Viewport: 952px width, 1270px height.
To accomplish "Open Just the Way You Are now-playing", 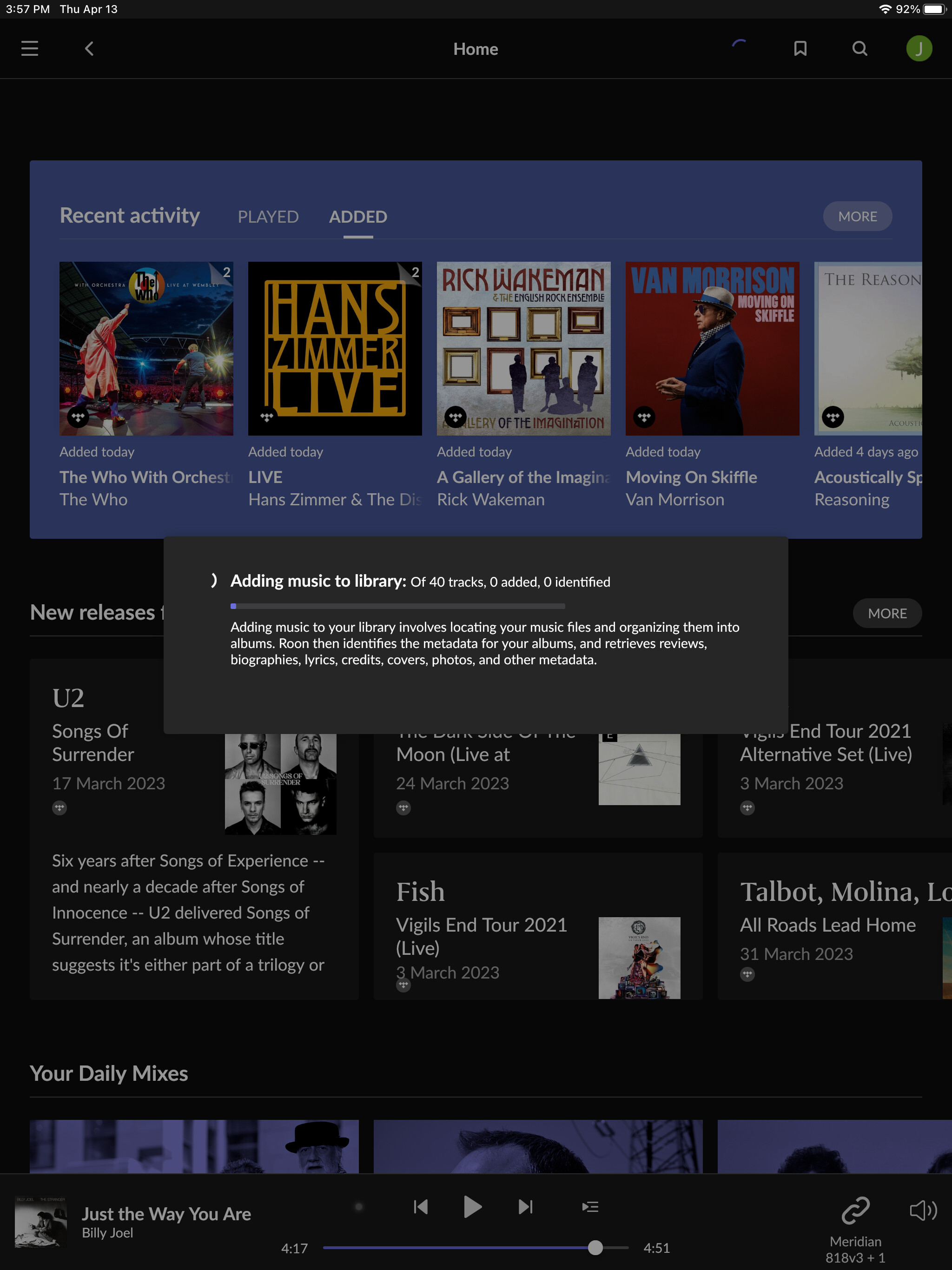I will click(166, 1214).
